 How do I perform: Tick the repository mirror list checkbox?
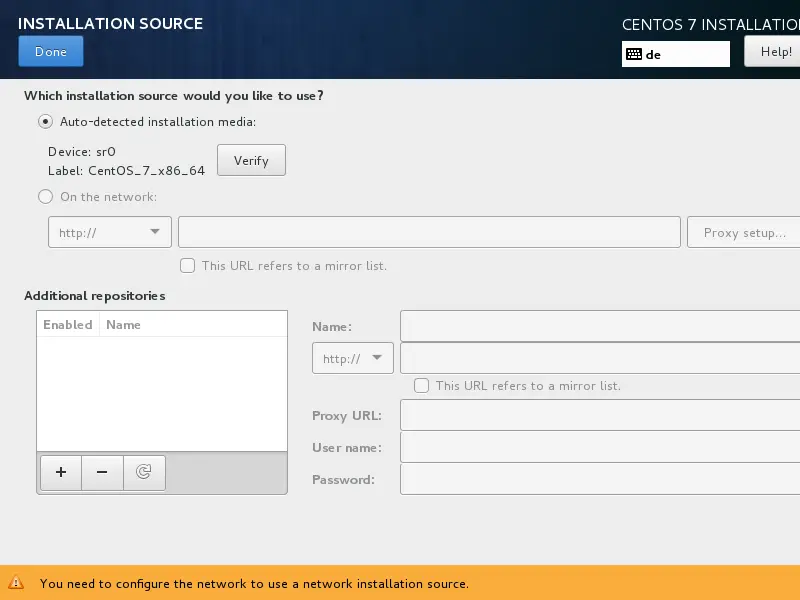click(x=421, y=385)
